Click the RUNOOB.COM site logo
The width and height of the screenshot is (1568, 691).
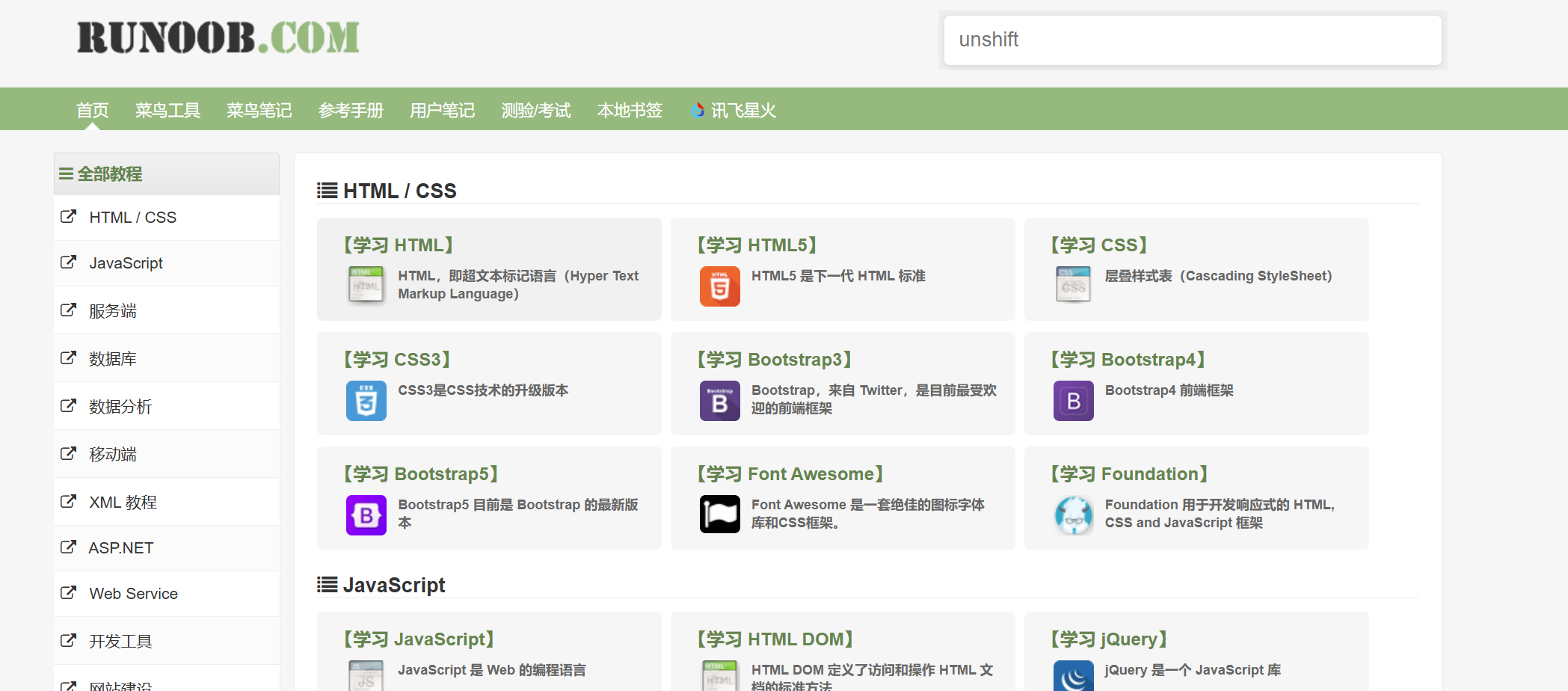pos(218,37)
